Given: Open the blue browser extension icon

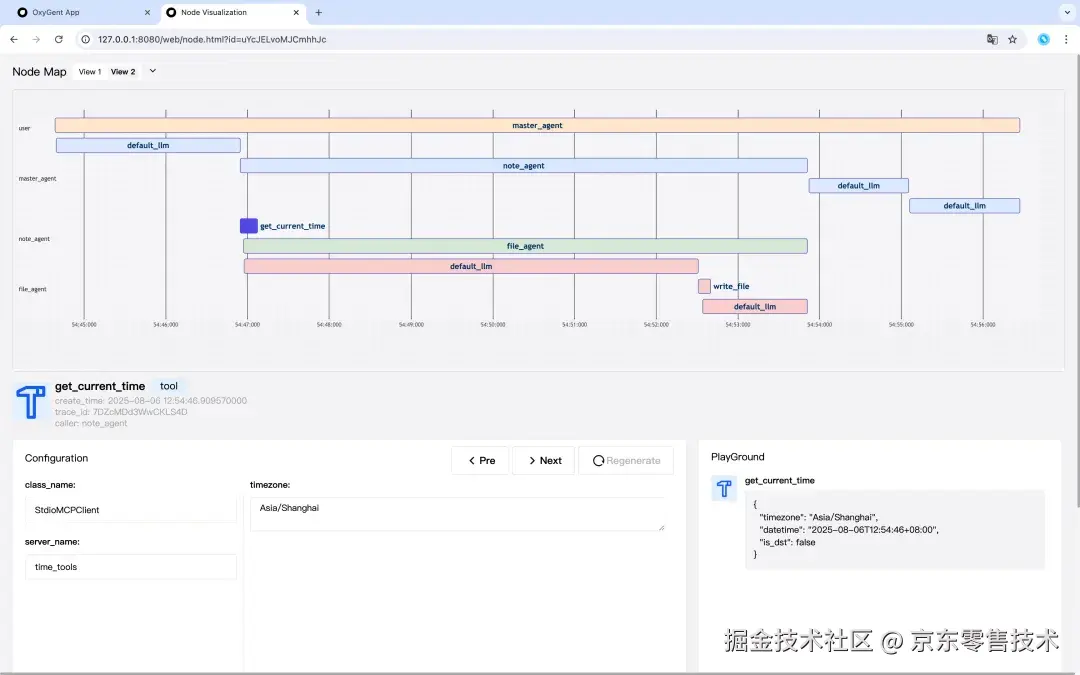Looking at the screenshot, I should click(1043, 39).
